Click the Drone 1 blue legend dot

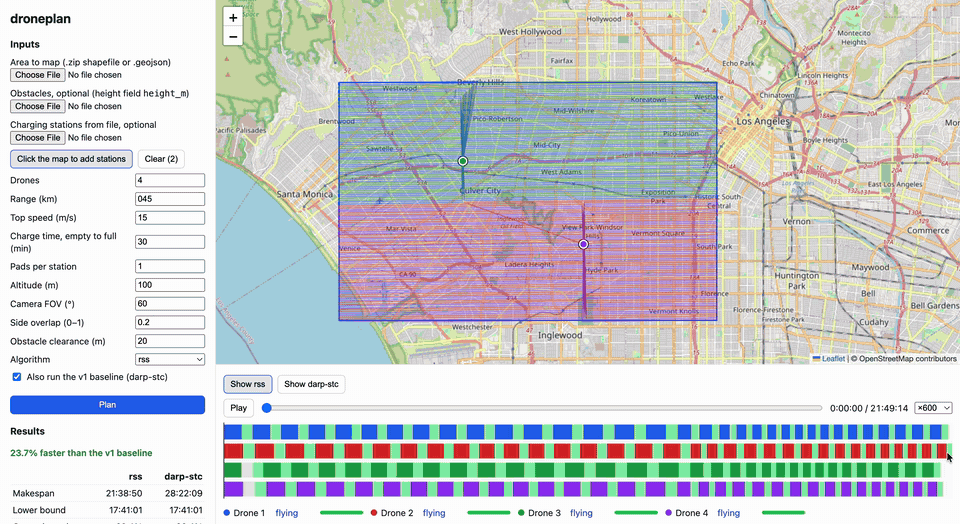tap(227, 513)
